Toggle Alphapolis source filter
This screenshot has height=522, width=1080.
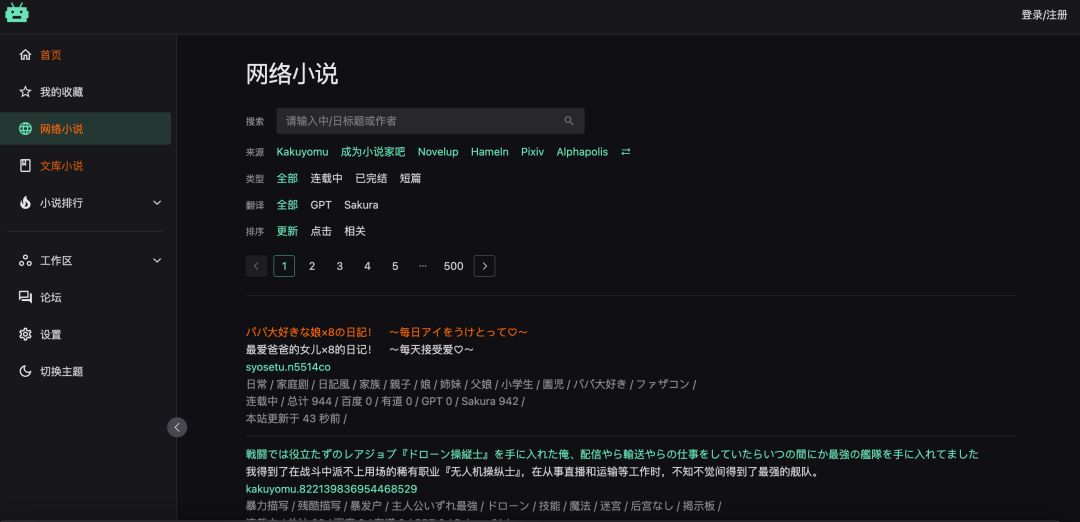click(582, 152)
